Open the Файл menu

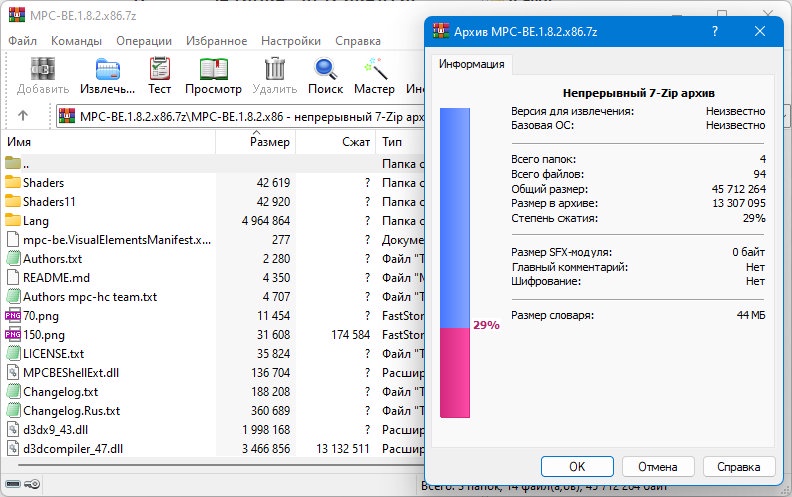point(22,41)
